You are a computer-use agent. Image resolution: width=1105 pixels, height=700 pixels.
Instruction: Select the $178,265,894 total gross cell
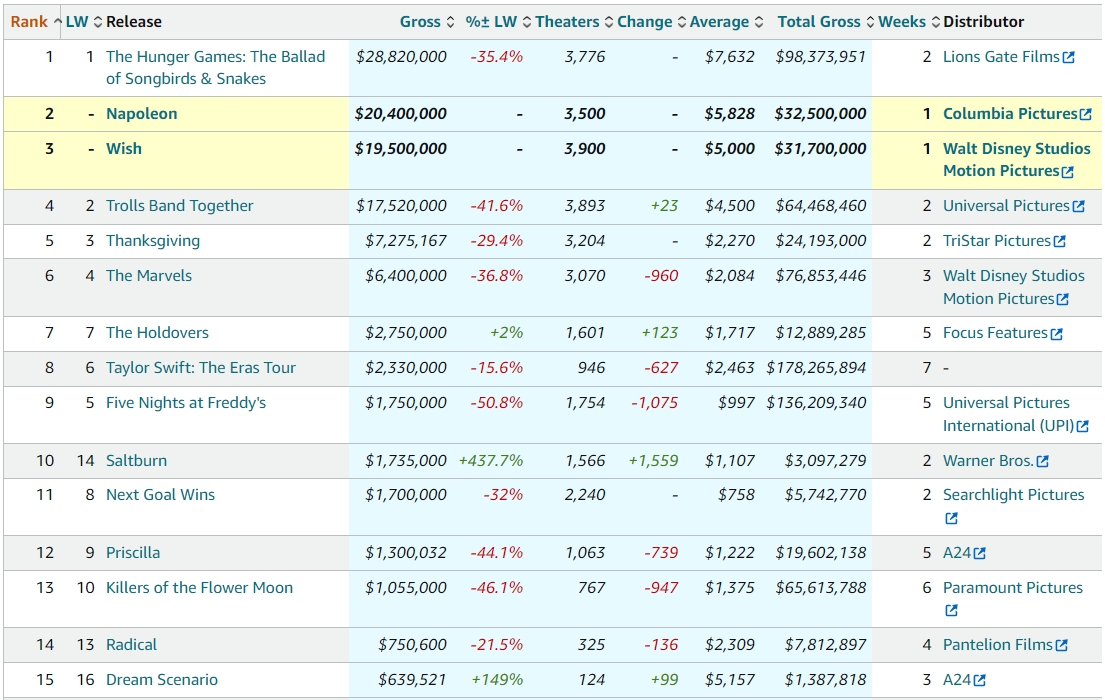pos(817,368)
